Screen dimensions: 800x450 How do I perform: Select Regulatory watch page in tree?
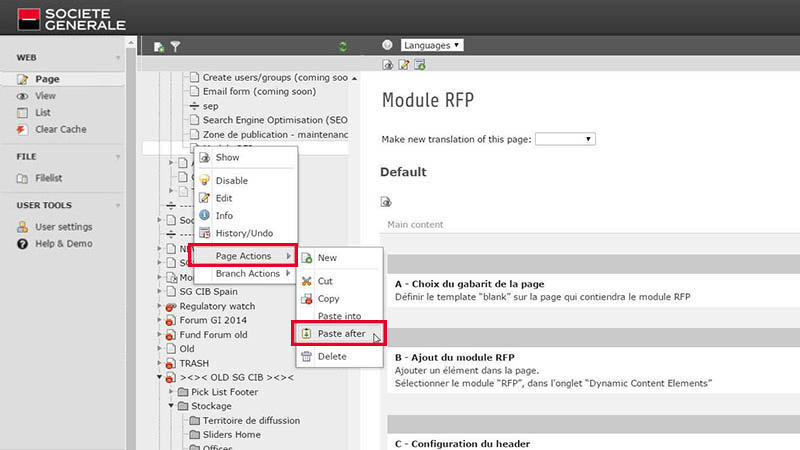click(217, 306)
